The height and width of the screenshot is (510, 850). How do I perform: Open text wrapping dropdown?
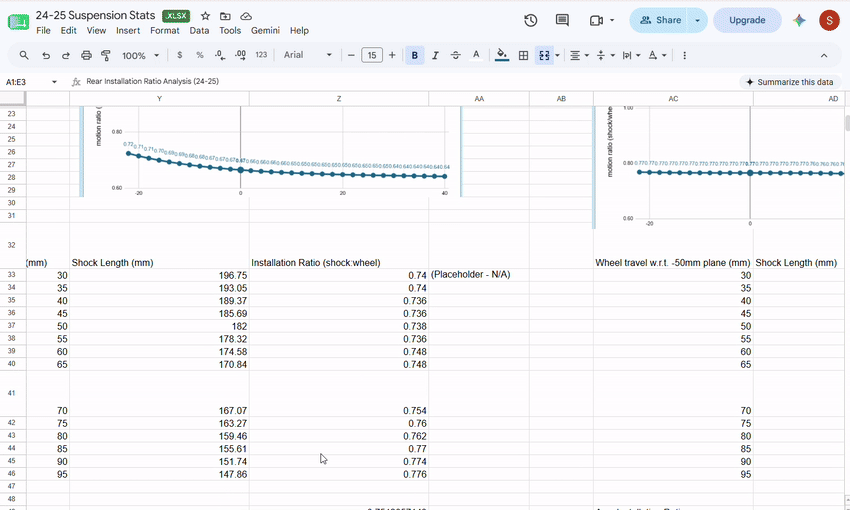pyautogui.click(x=632, y=55)
